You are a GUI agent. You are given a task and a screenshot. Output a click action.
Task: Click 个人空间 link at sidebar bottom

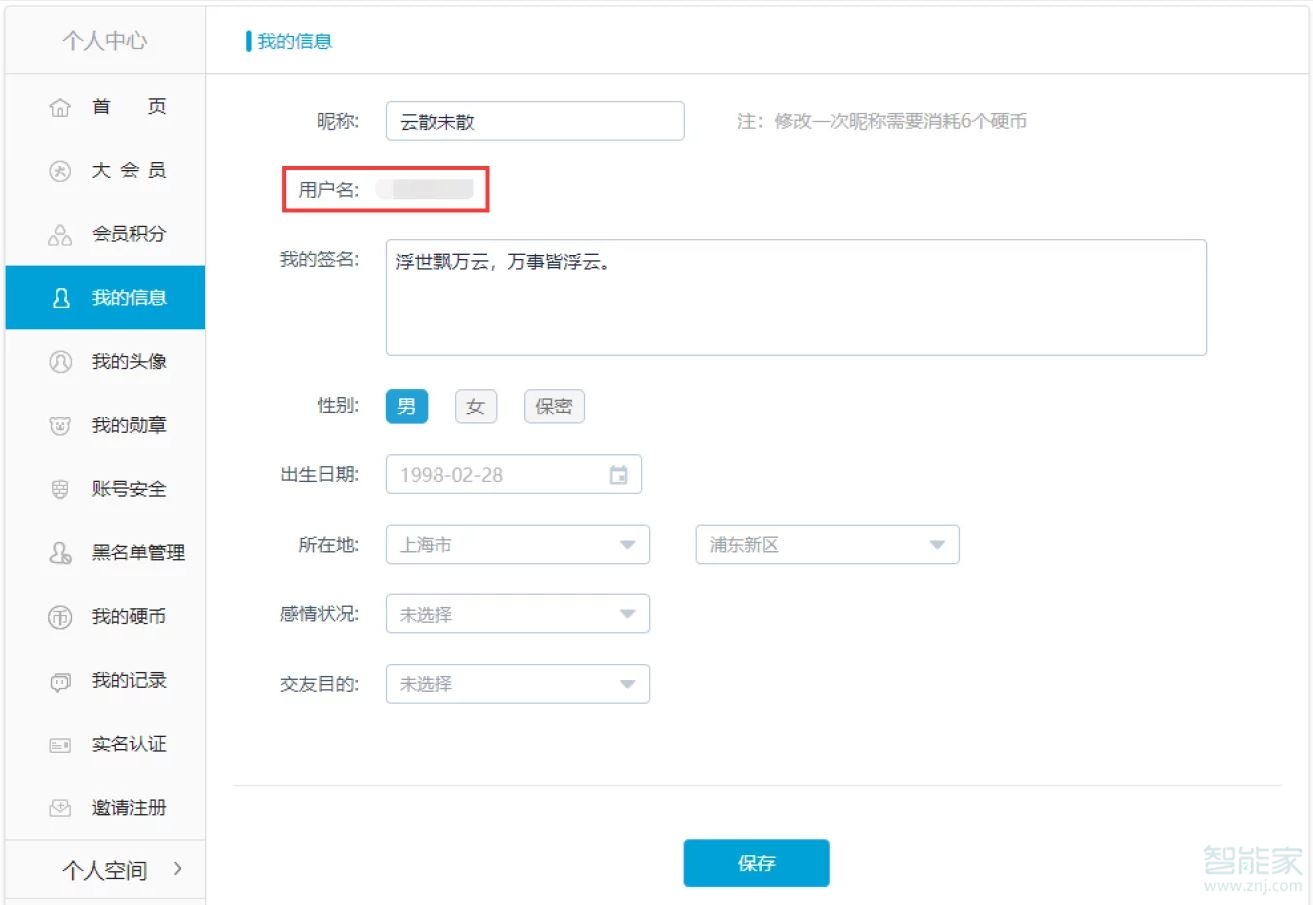[x=104, y=870]
